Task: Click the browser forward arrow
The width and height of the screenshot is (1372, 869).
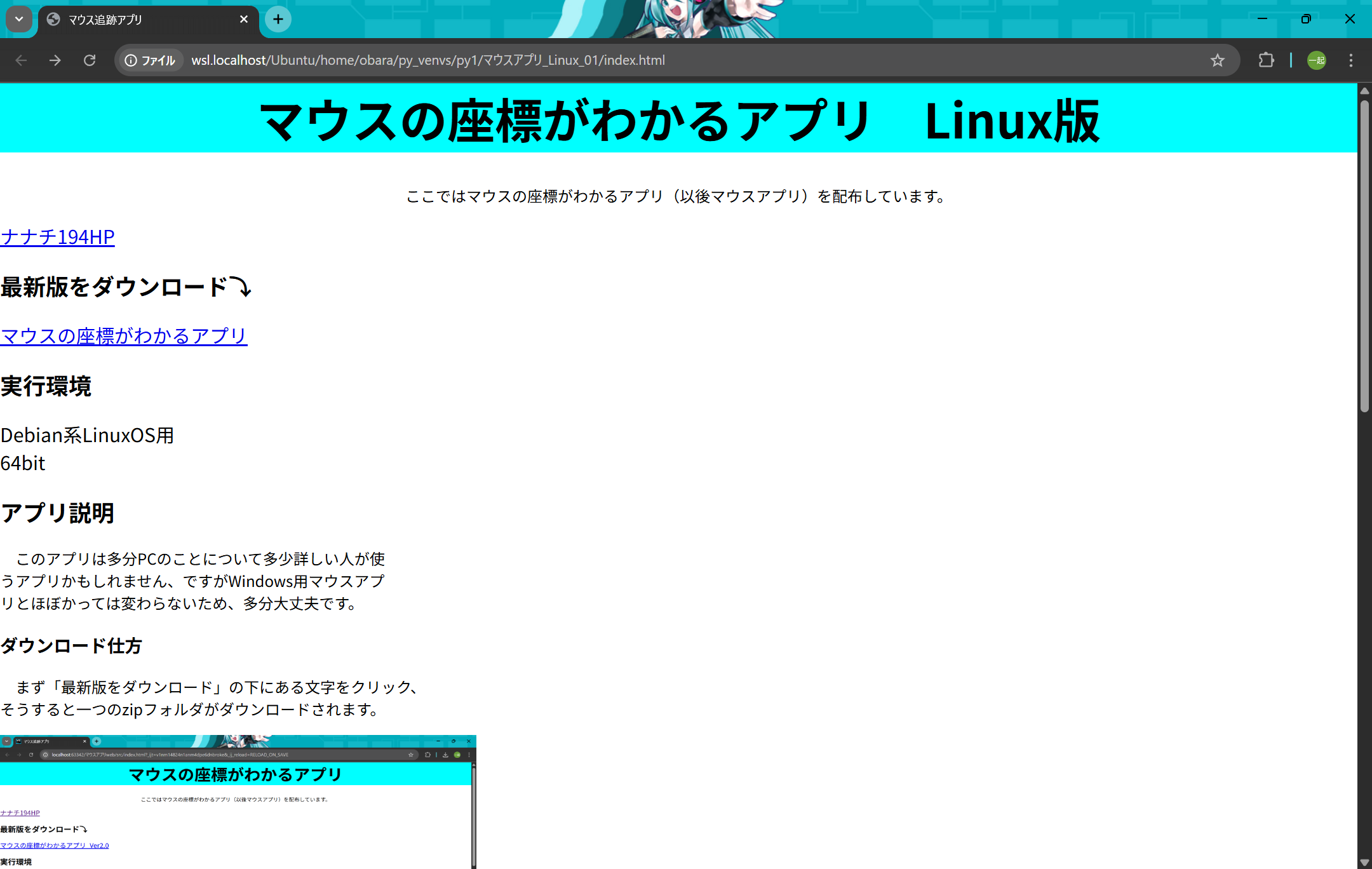Action: click(55, 60)
